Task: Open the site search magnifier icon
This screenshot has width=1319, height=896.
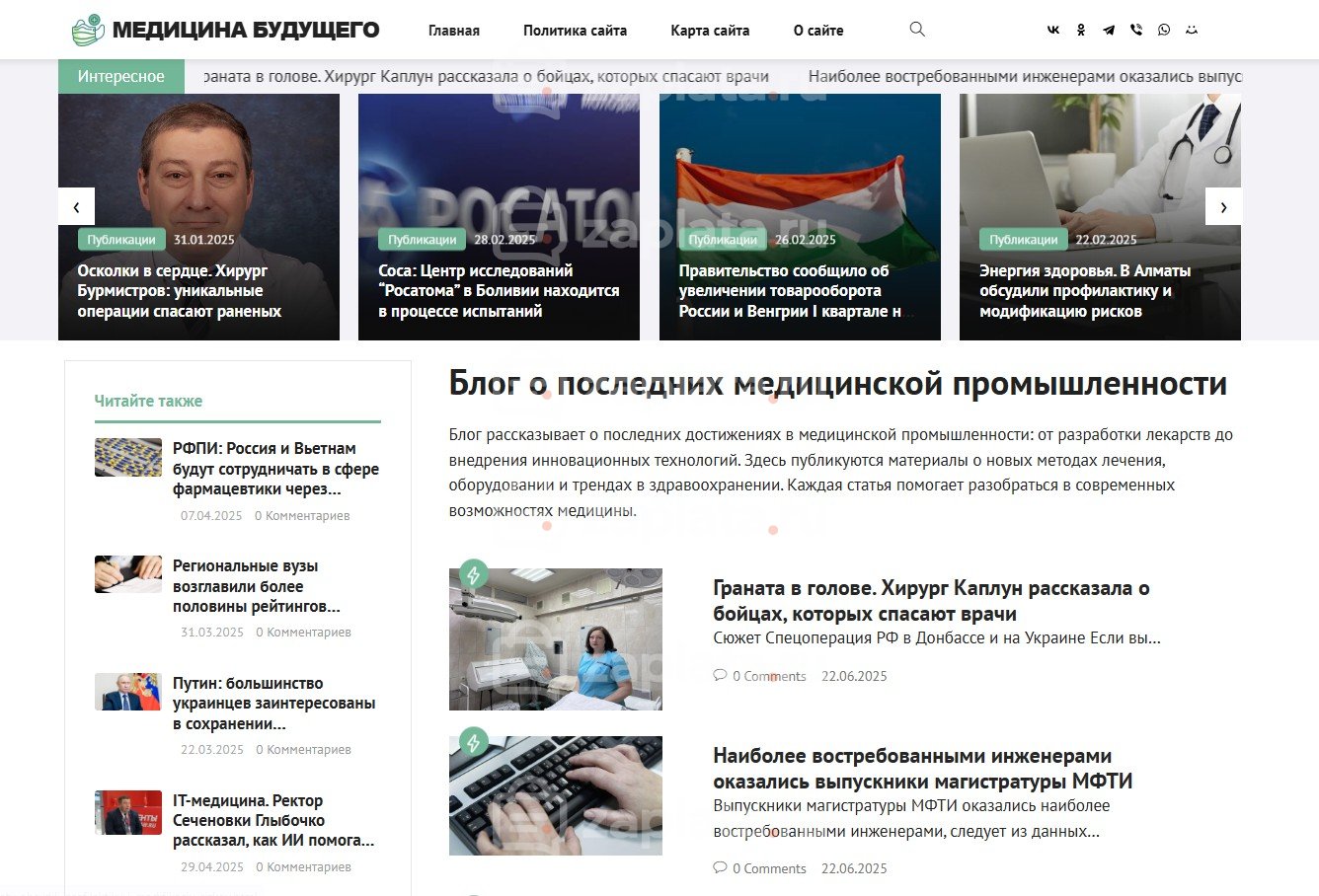Action: tap(917, 30)
